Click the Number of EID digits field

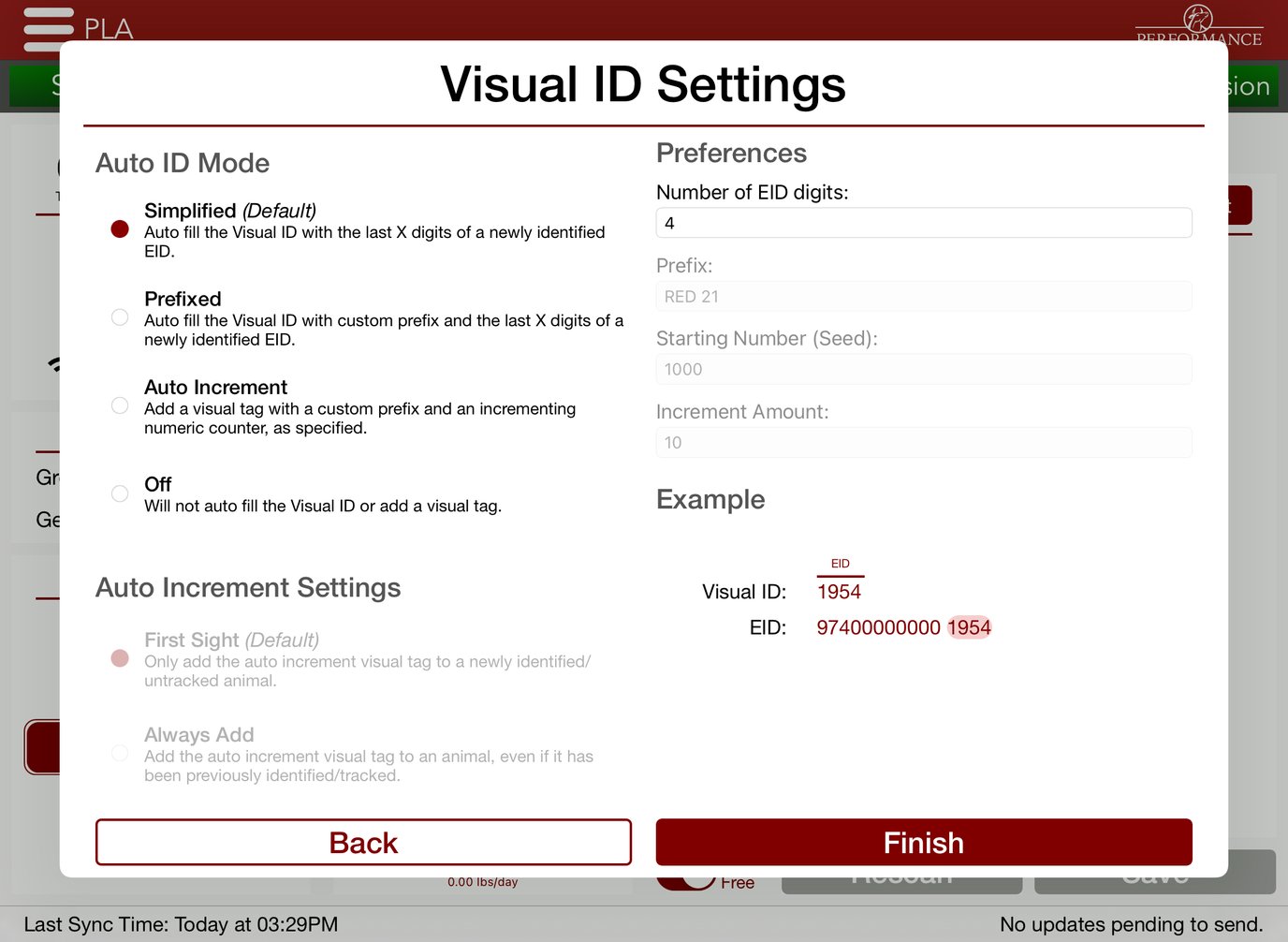coord(923,223)
